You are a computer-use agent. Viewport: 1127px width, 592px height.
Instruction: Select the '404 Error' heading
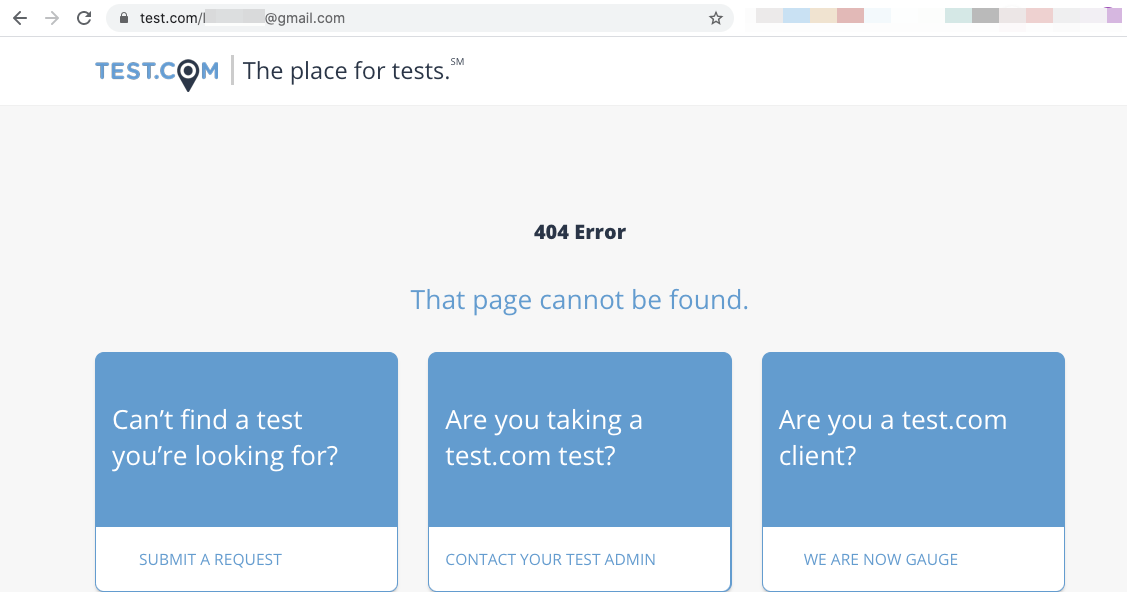(x=580, y=232)
